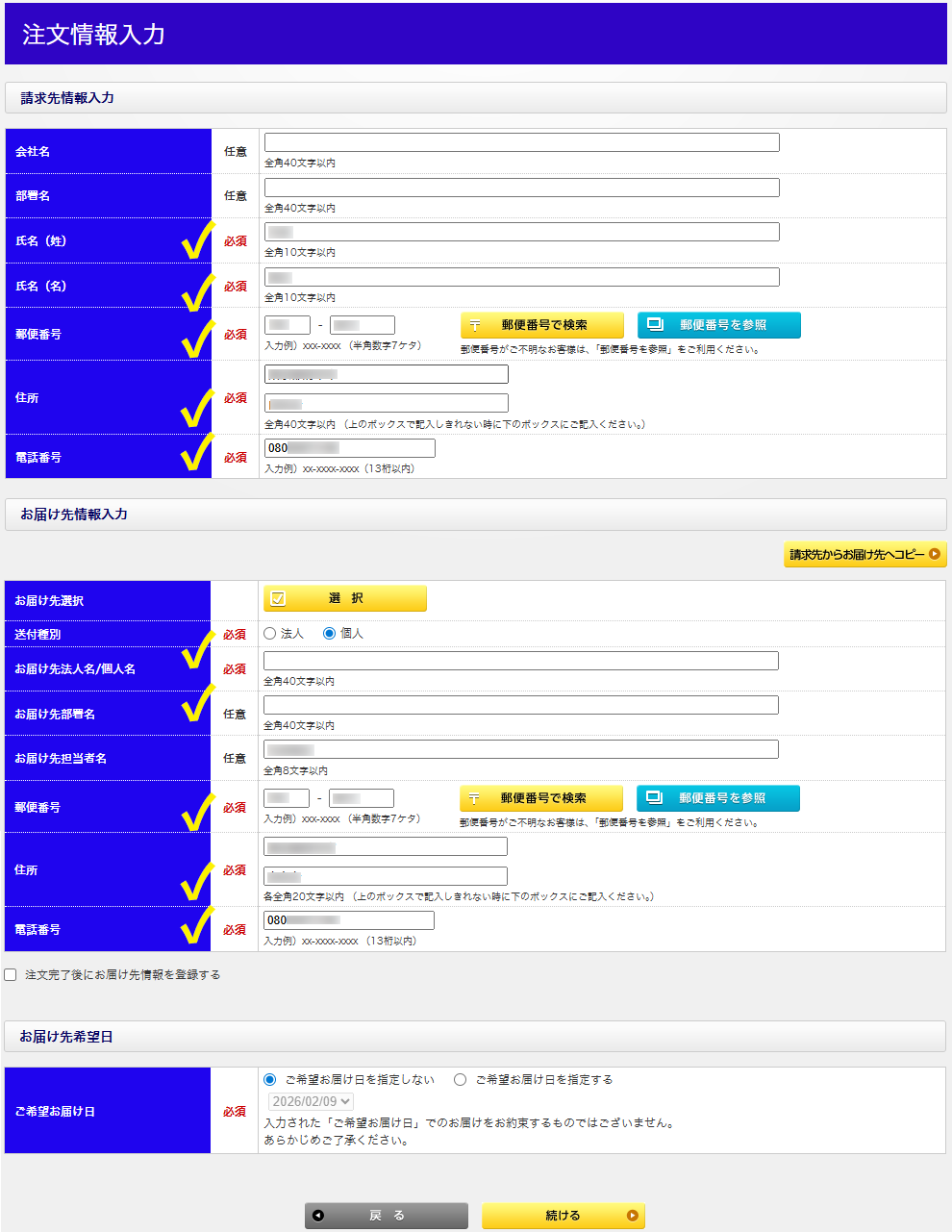Image resolution: width=952 pixels, height=1232 pixels.
Task: Enable saving delivery info after order
Action: 11,975
